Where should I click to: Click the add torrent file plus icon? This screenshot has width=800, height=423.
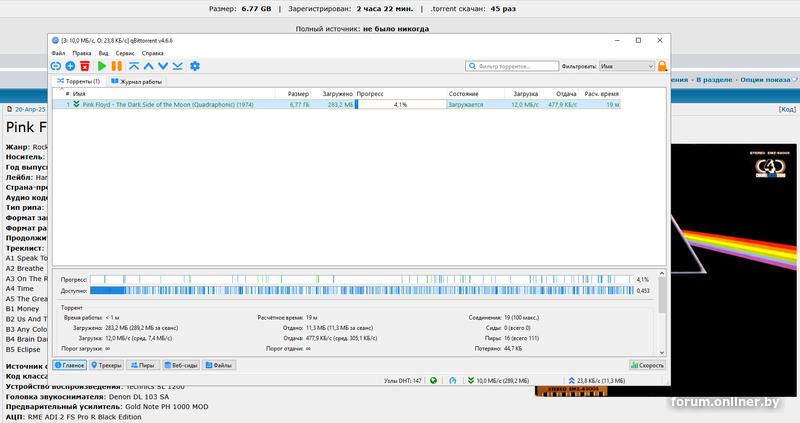[70, 66]
